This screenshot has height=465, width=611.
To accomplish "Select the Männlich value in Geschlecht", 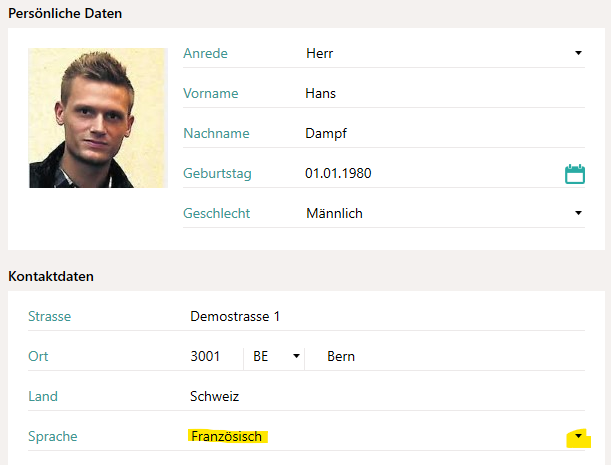I will (334, 214).
